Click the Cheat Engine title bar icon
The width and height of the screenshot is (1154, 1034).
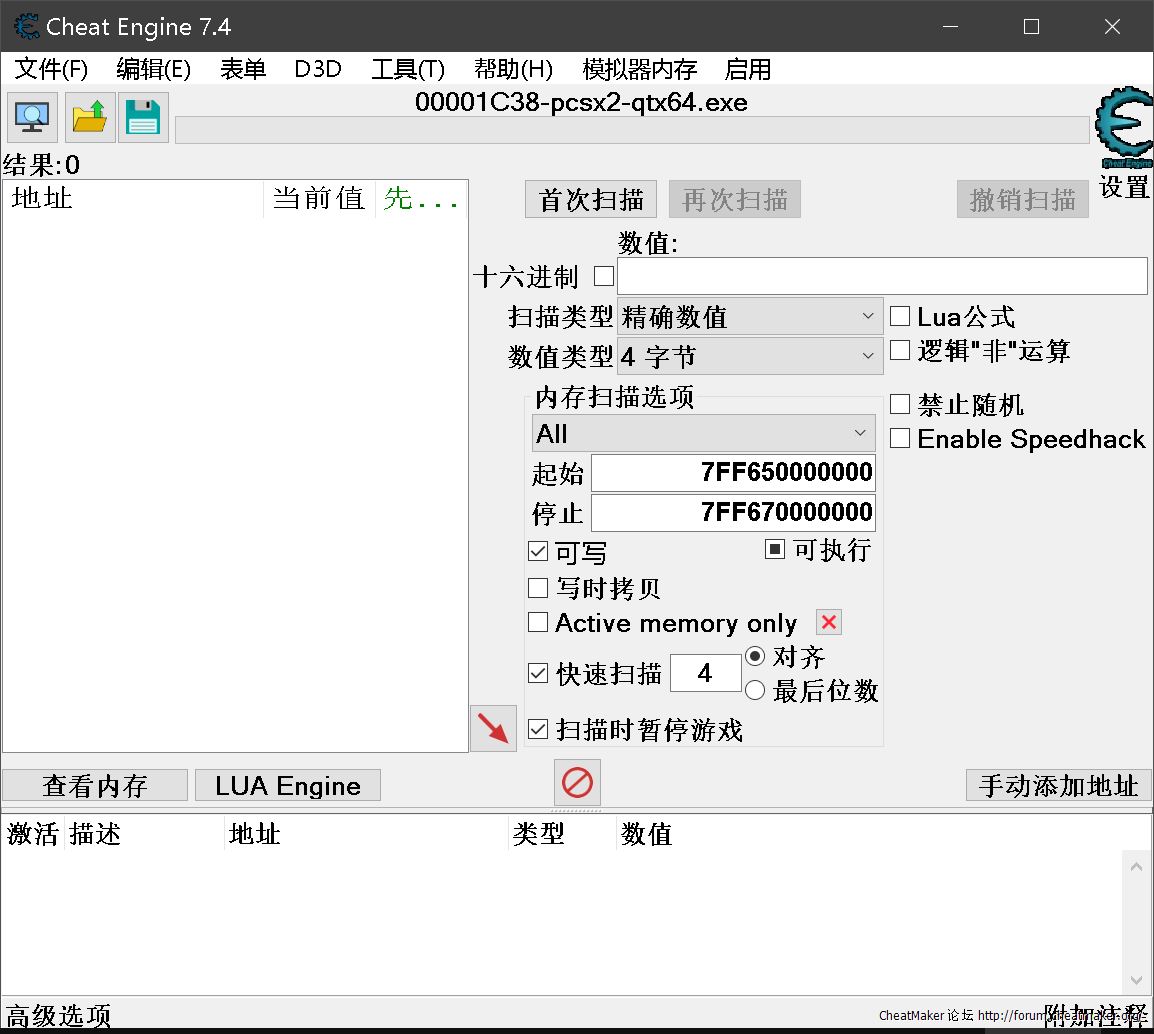[25, 27]
